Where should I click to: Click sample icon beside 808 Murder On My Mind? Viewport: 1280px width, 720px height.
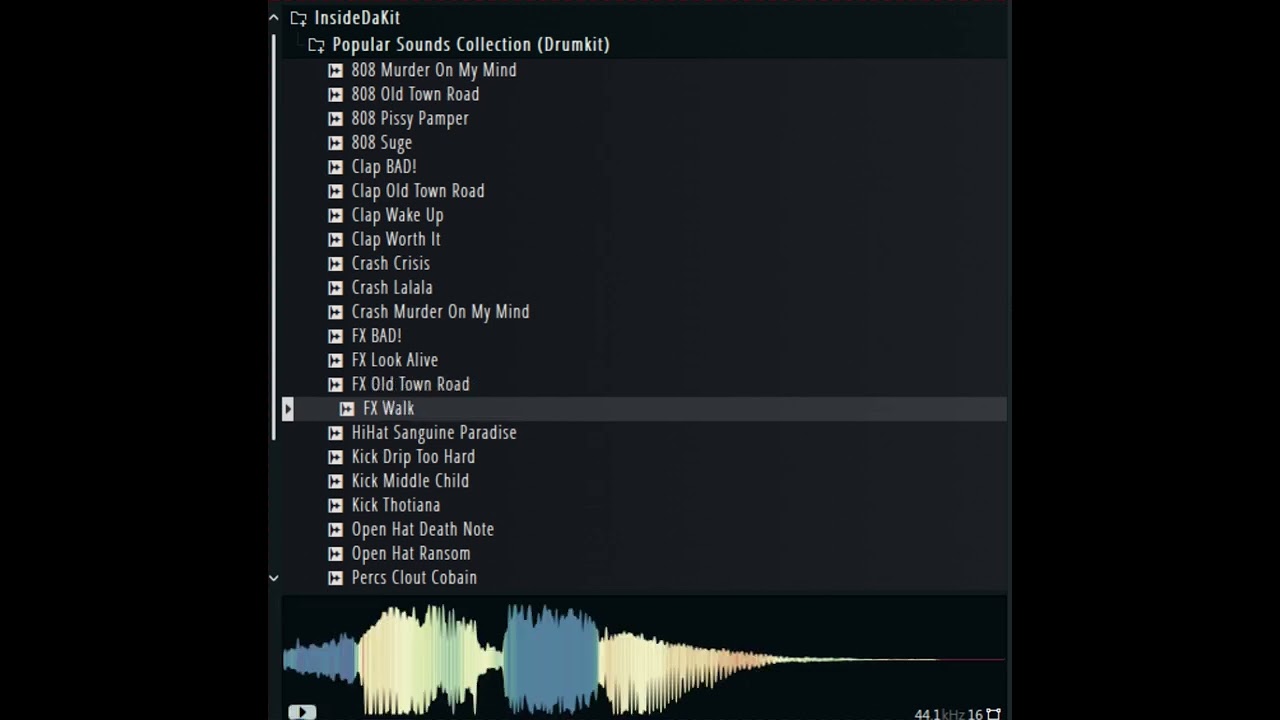[336, 70]
